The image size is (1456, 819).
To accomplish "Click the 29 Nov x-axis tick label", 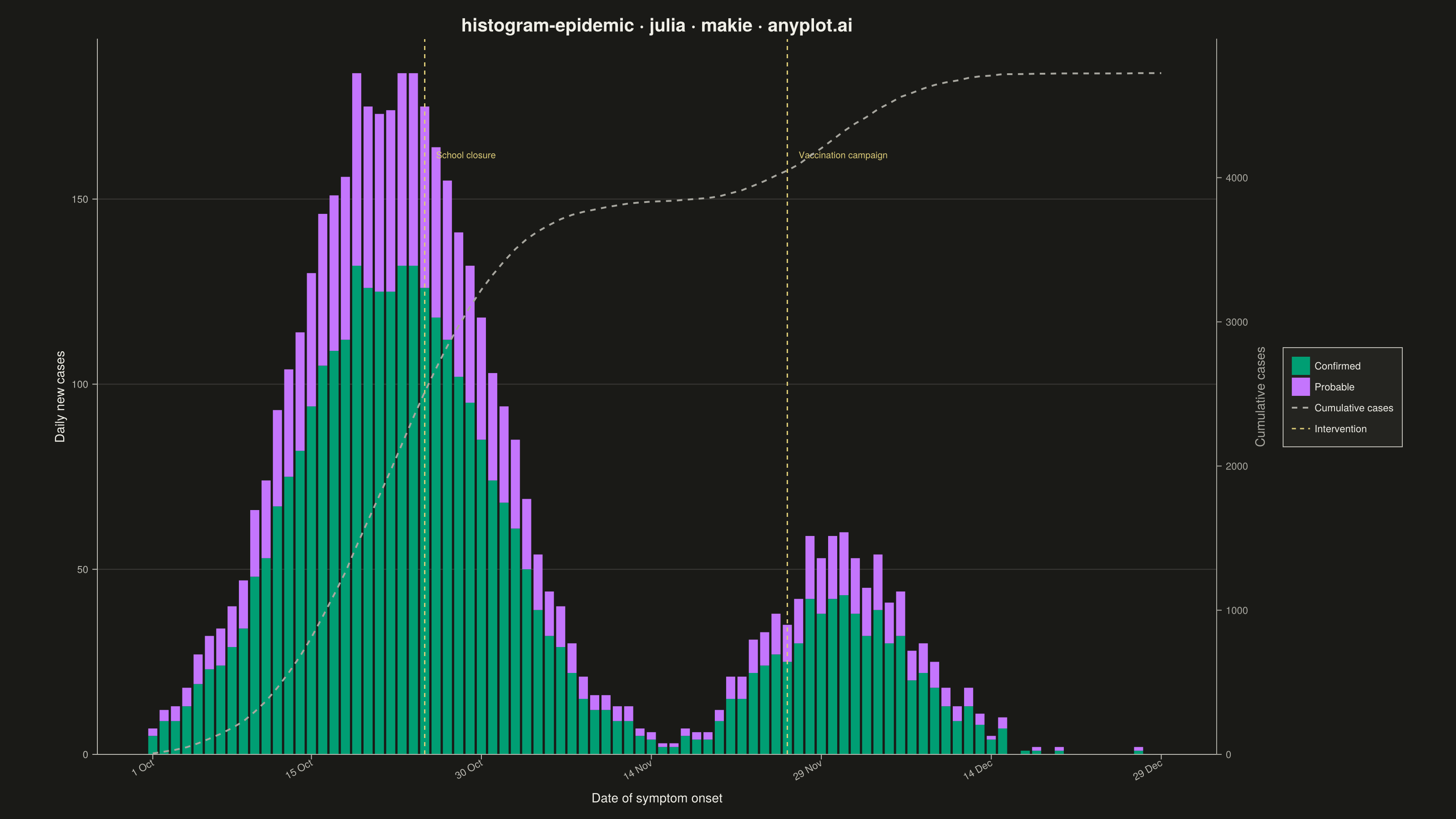I will point(808,770).
